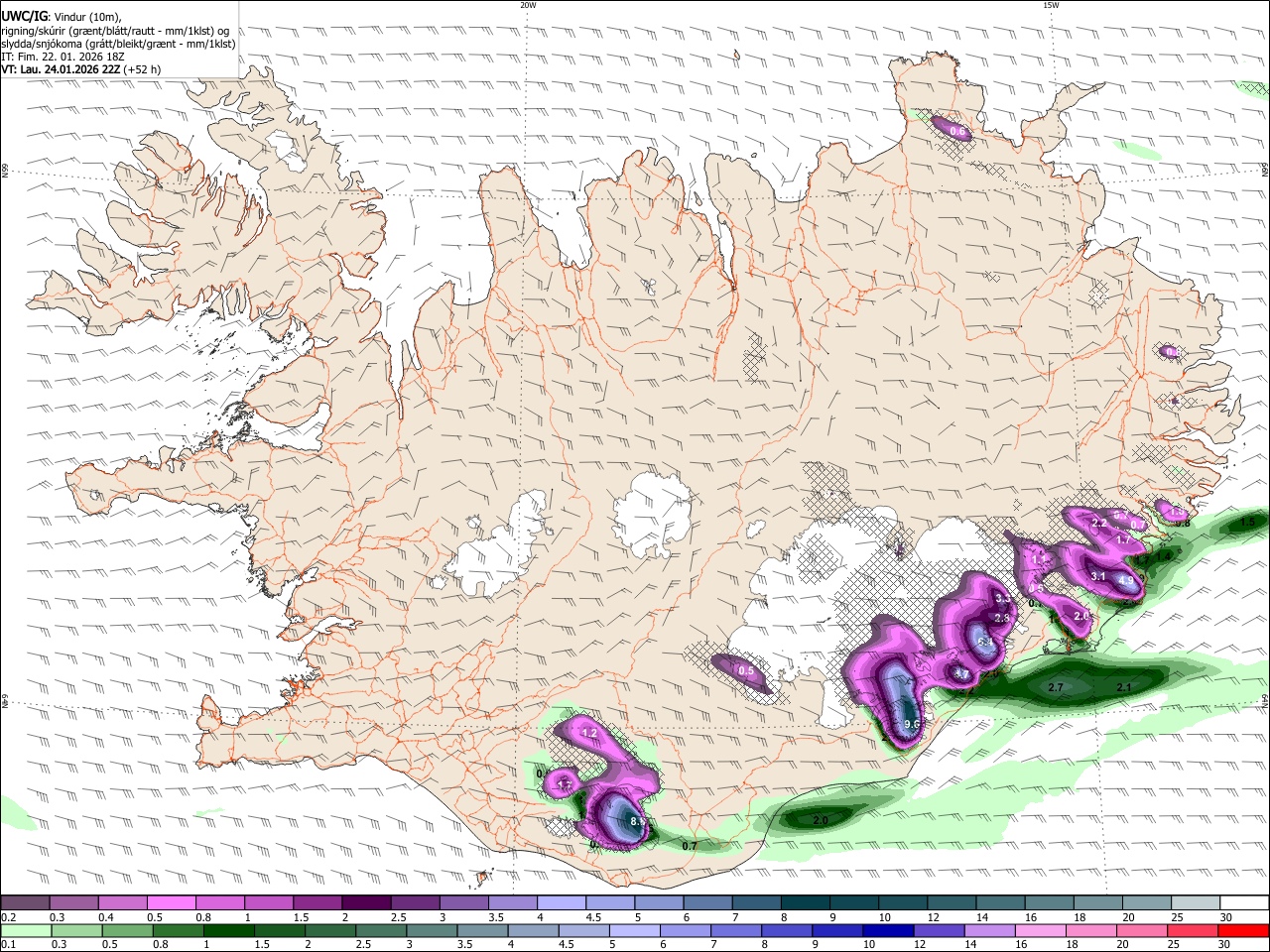This screenshot has height=952, width=1270.
Task: Click the UWC/IG title text
Action: coord(24,16)
